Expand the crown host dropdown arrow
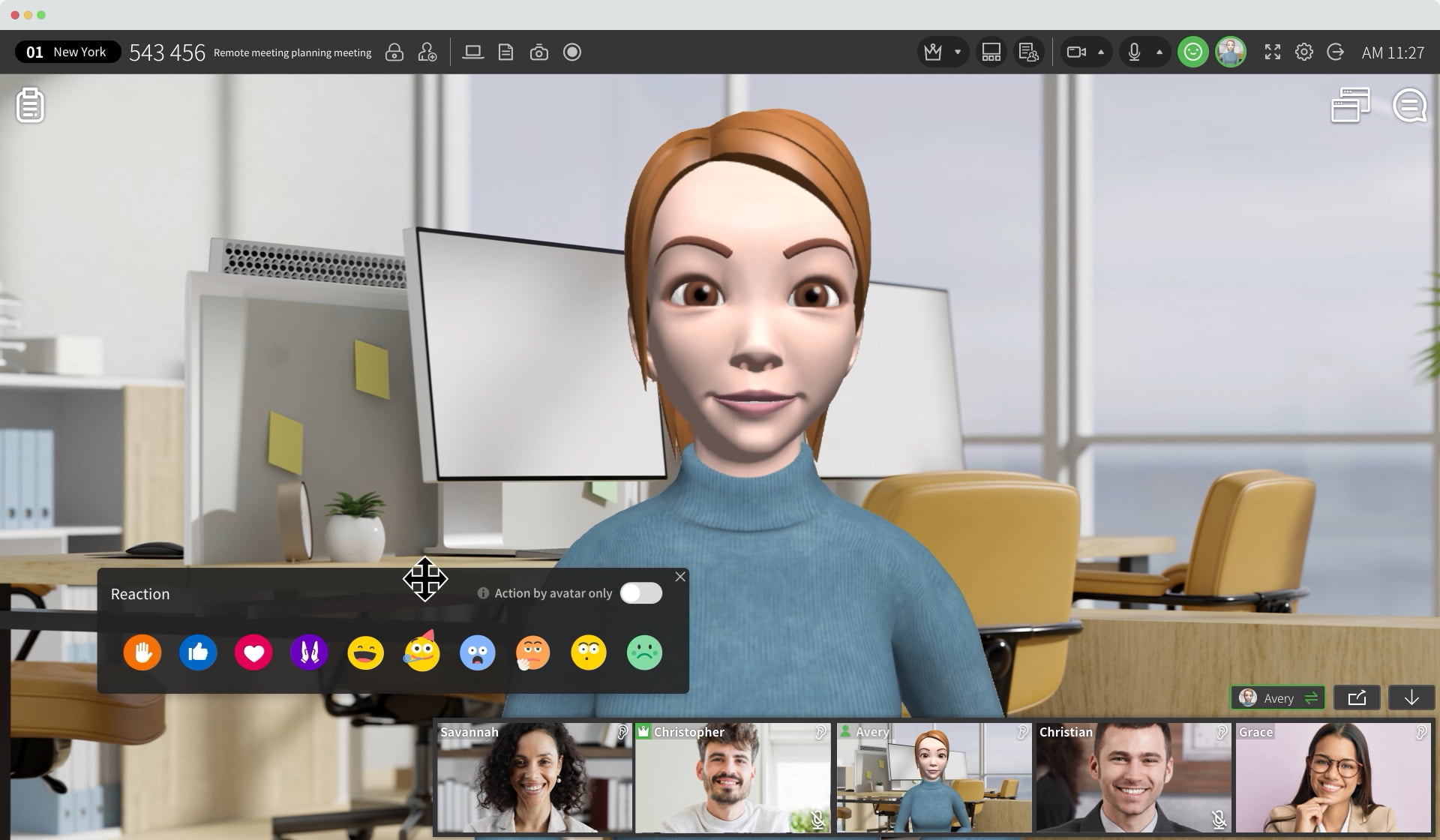This screenshot has height=840, width=1440. (958, 52)
